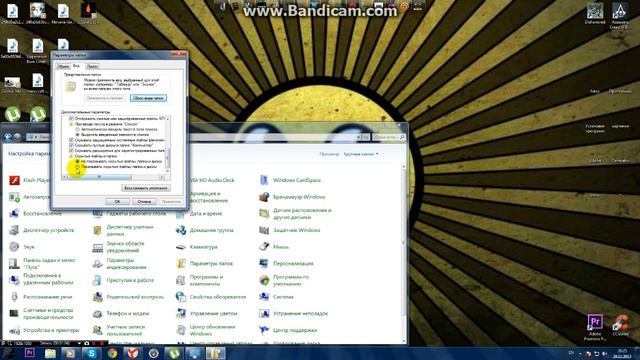
Task: Click Back arrow in Control Panel window
Action: 8,137
